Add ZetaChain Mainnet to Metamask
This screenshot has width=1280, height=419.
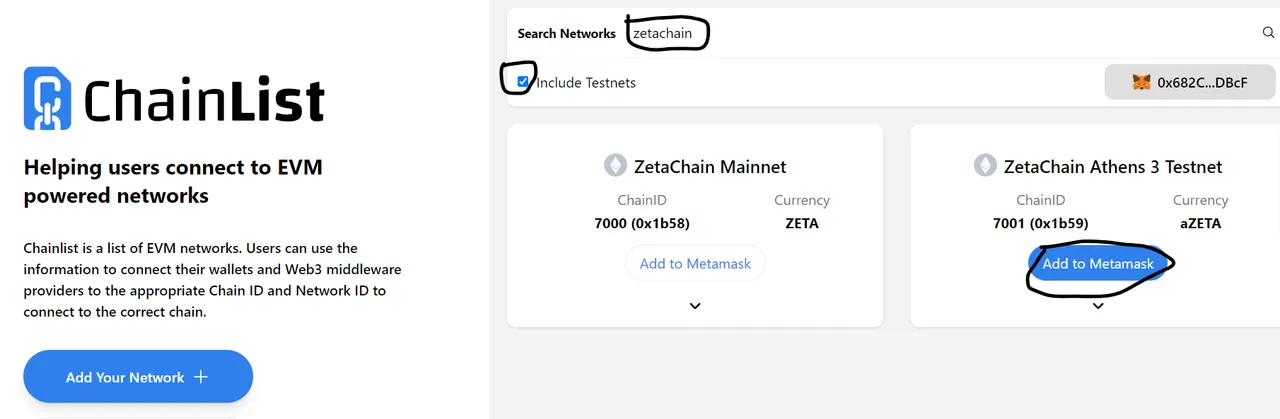[695, 264]
